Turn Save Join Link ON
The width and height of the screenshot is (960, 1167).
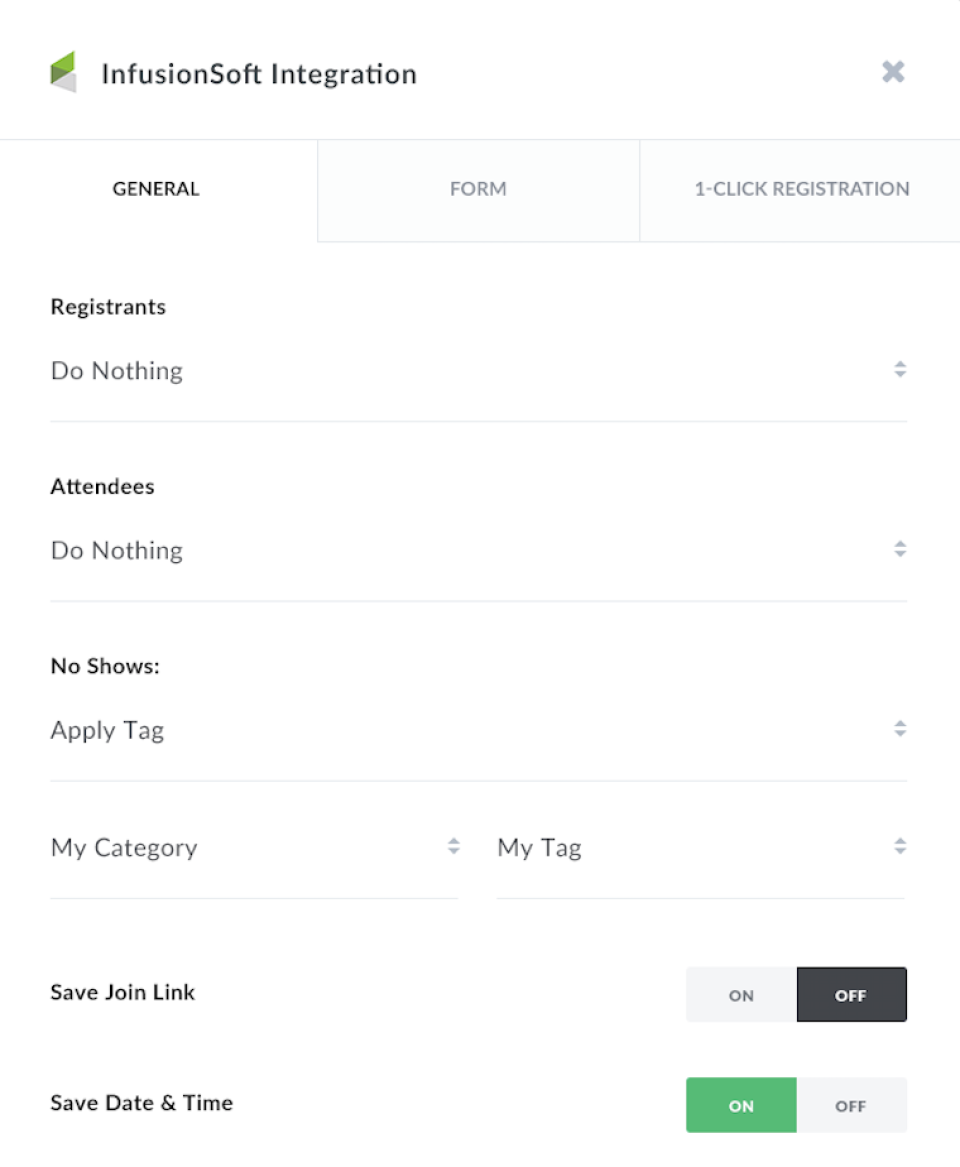(x=741, y=995)
